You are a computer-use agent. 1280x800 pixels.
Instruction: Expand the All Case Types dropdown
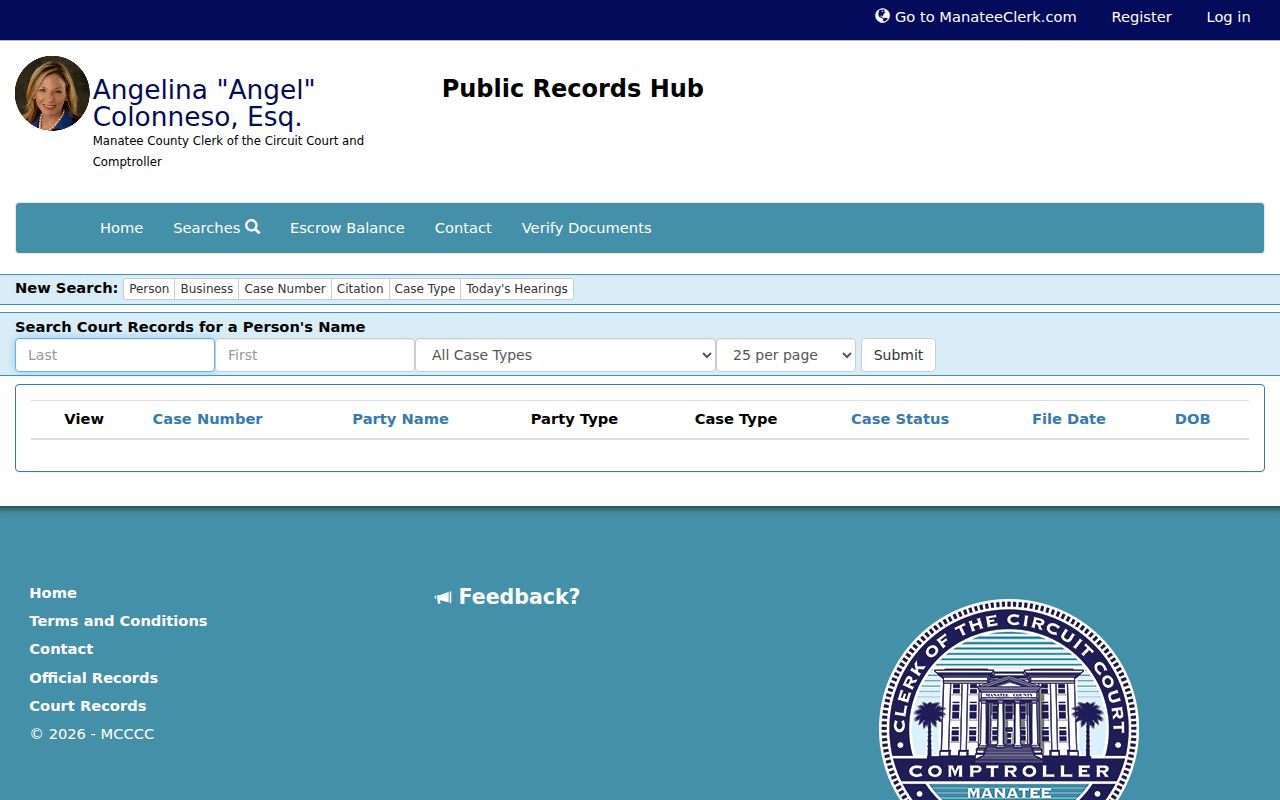click(565, 355)
